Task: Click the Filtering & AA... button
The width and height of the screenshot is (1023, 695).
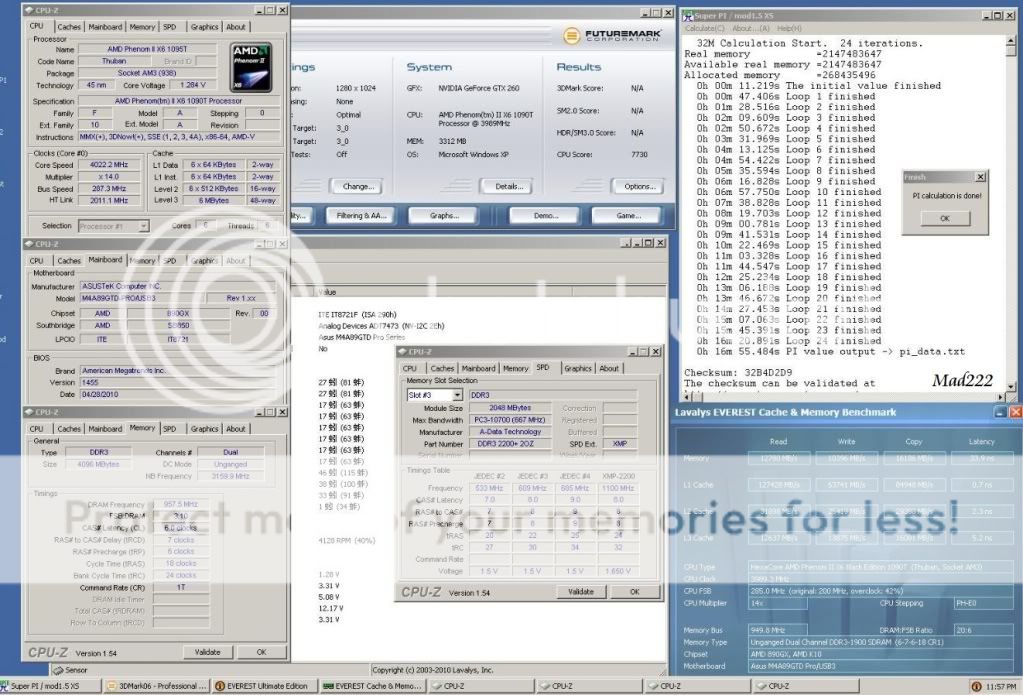Action: coord(362,215)
